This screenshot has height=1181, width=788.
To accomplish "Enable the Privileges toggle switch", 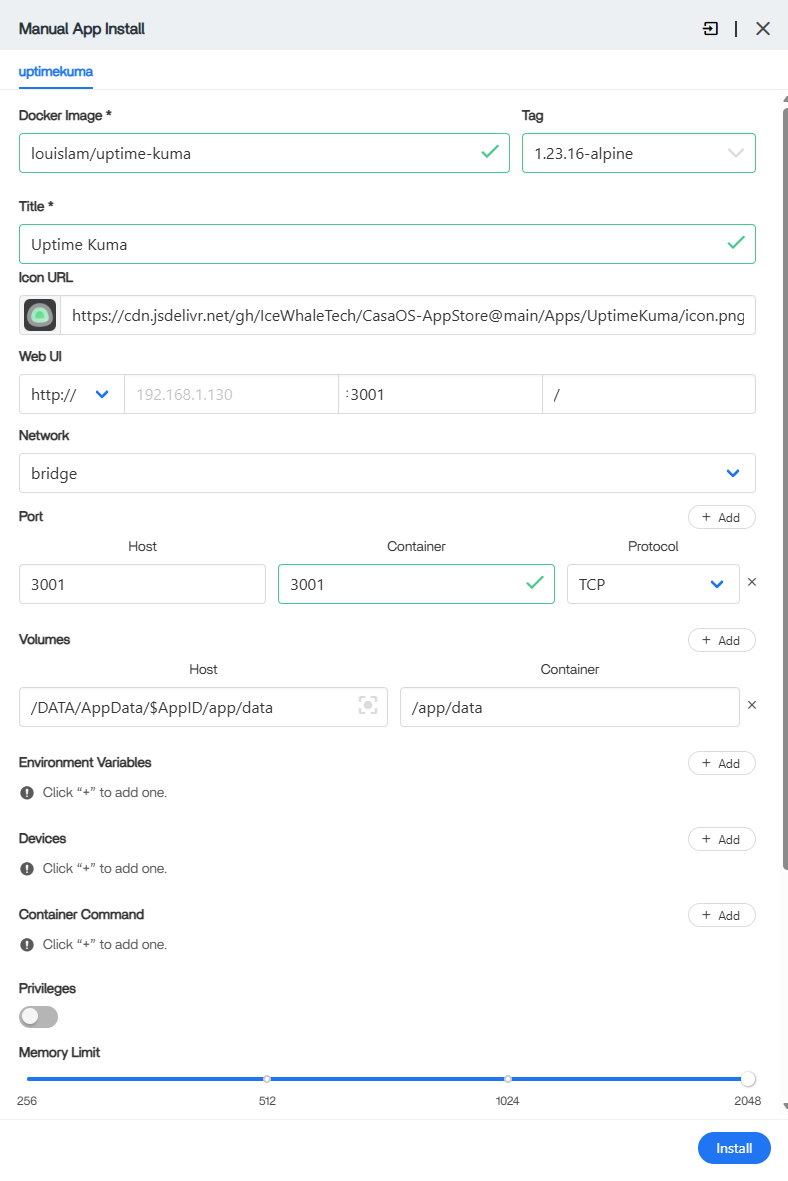I will coord(39,1017).
